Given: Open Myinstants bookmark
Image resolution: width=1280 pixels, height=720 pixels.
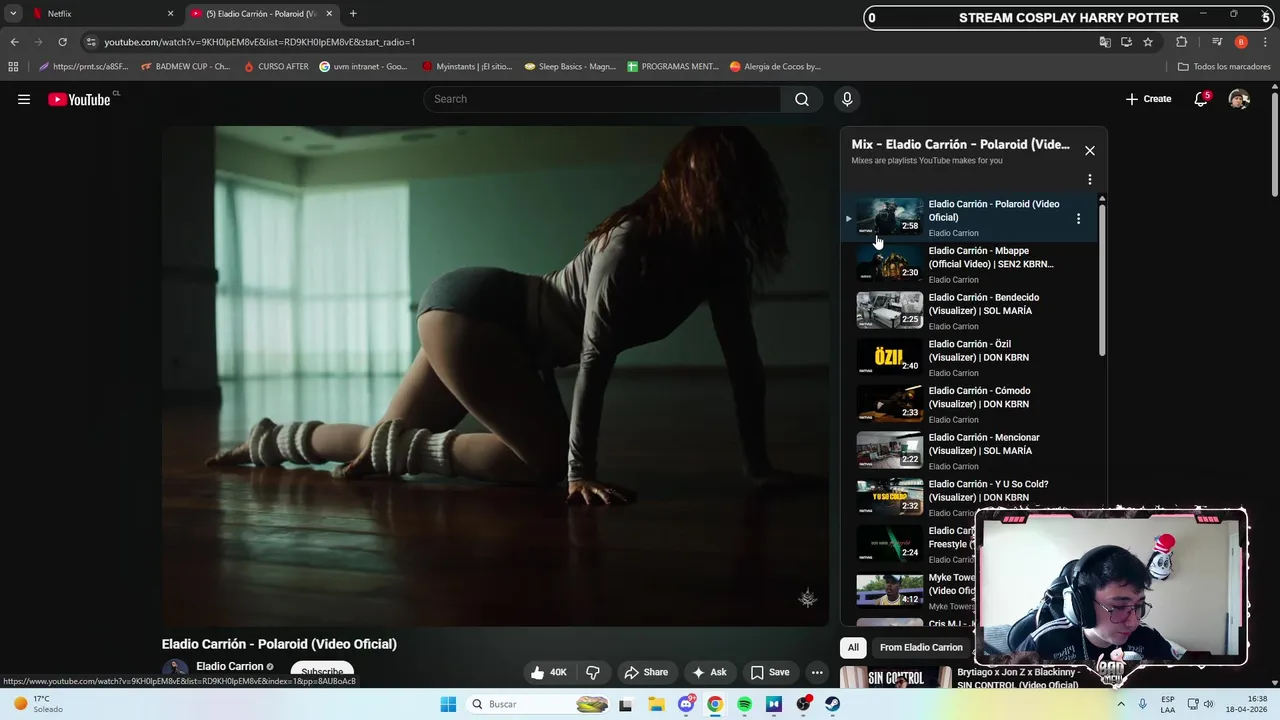Looking at the screenshot, I should (467, 67).
